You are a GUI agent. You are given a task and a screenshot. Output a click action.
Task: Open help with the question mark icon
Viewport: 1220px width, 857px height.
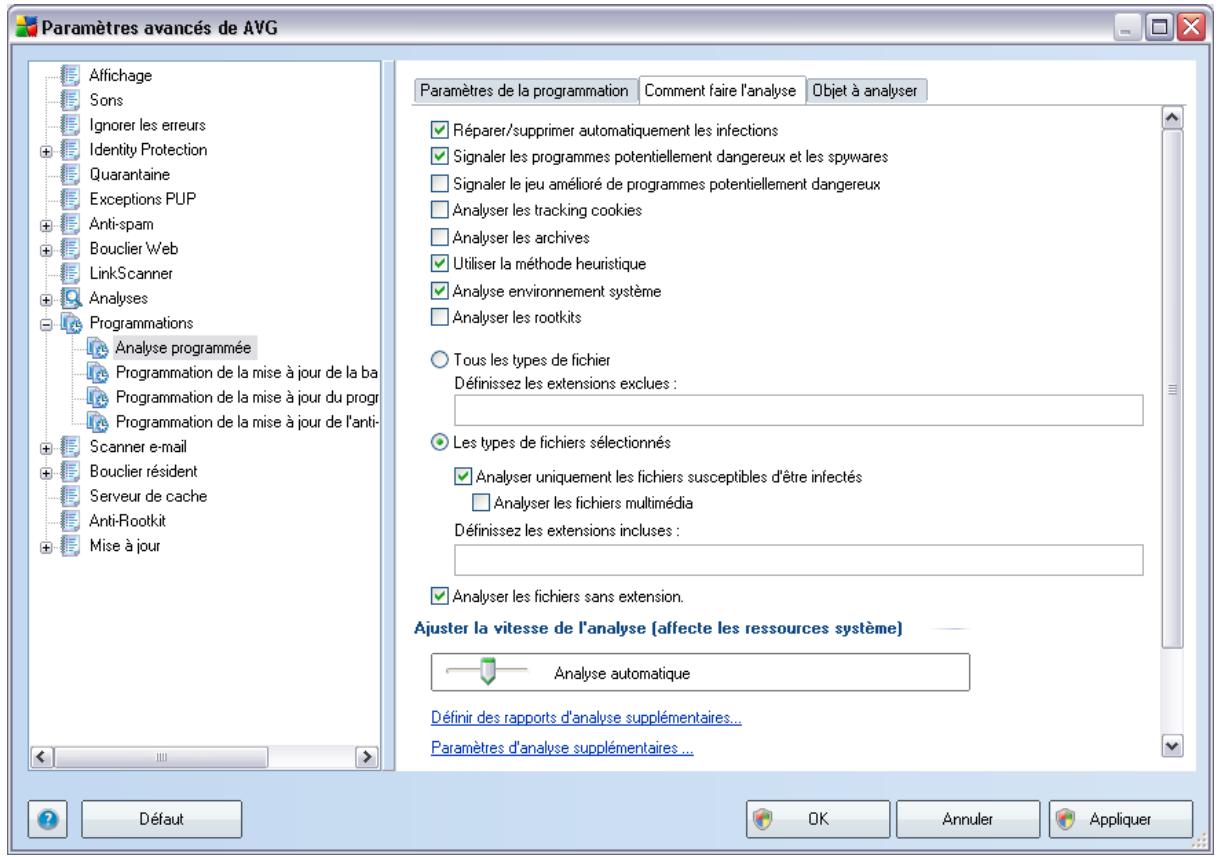pos(48,818)
